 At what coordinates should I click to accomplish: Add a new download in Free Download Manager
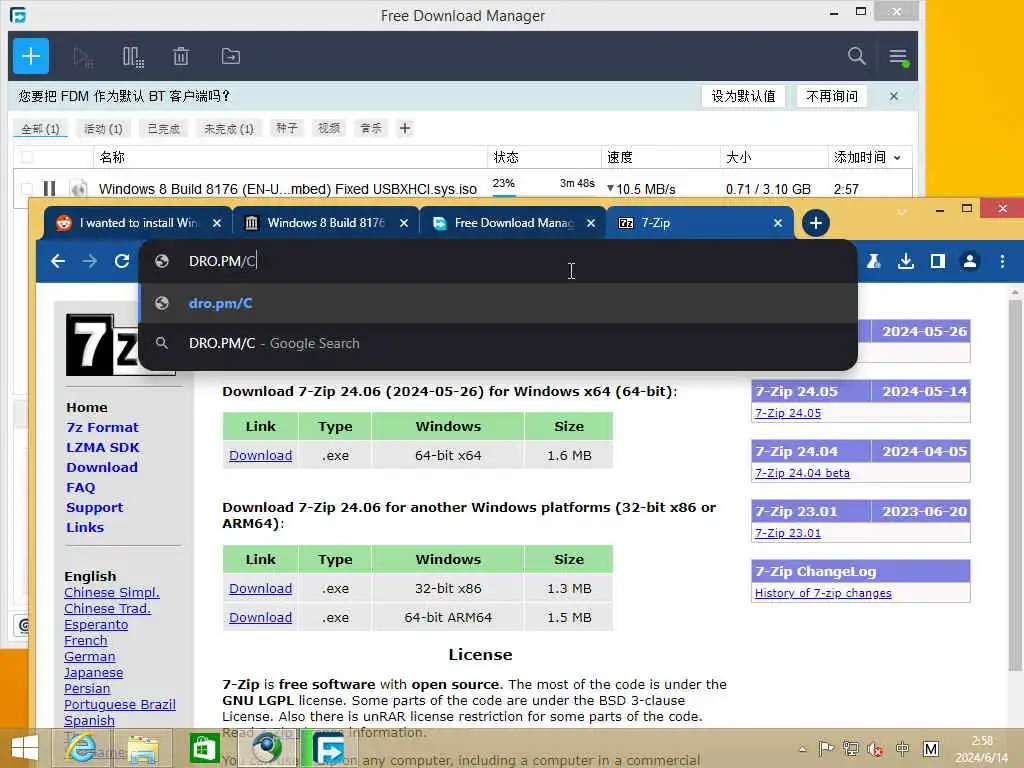click(x=31, y=56)
